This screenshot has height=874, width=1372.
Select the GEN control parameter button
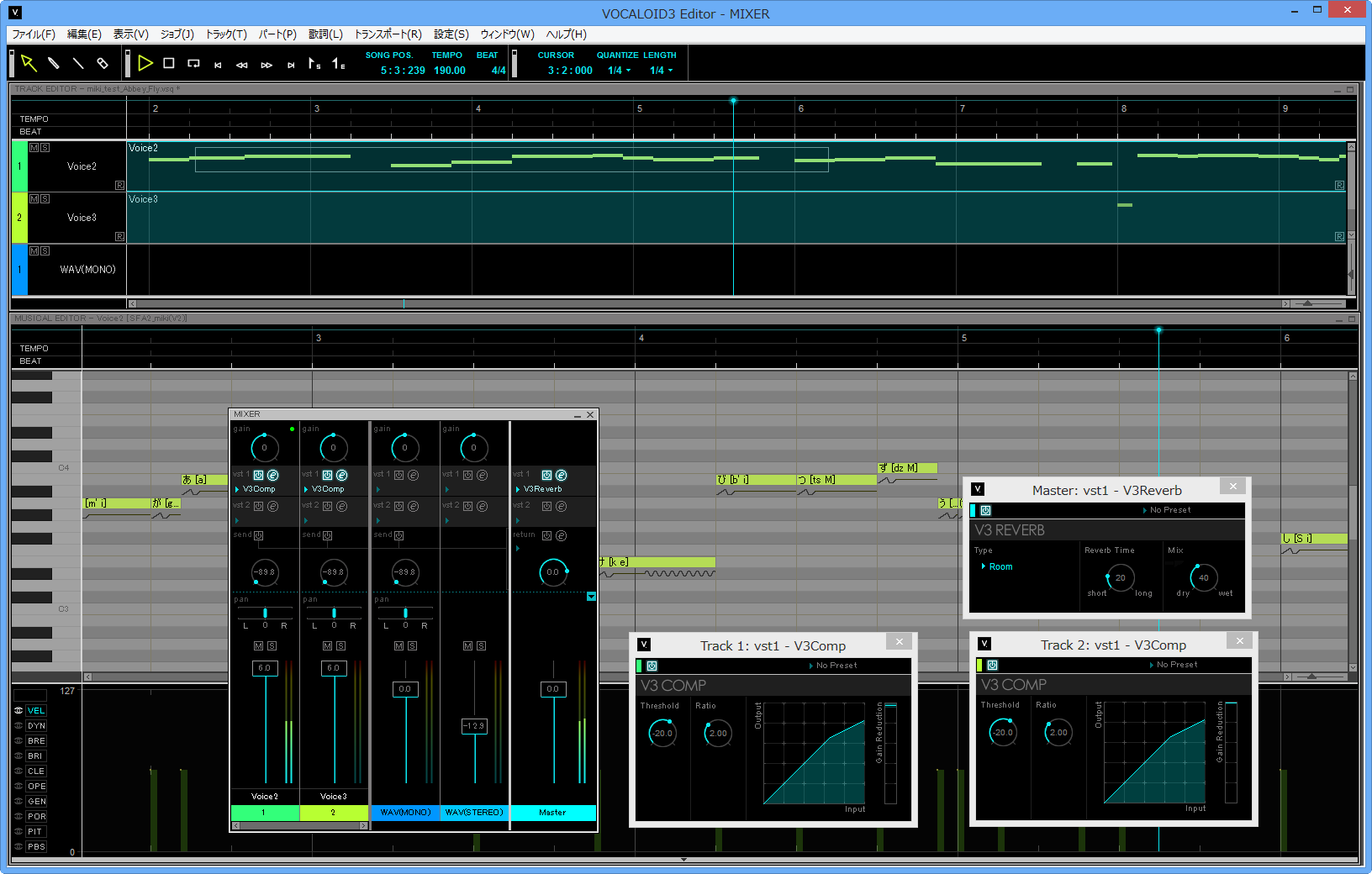36,801
